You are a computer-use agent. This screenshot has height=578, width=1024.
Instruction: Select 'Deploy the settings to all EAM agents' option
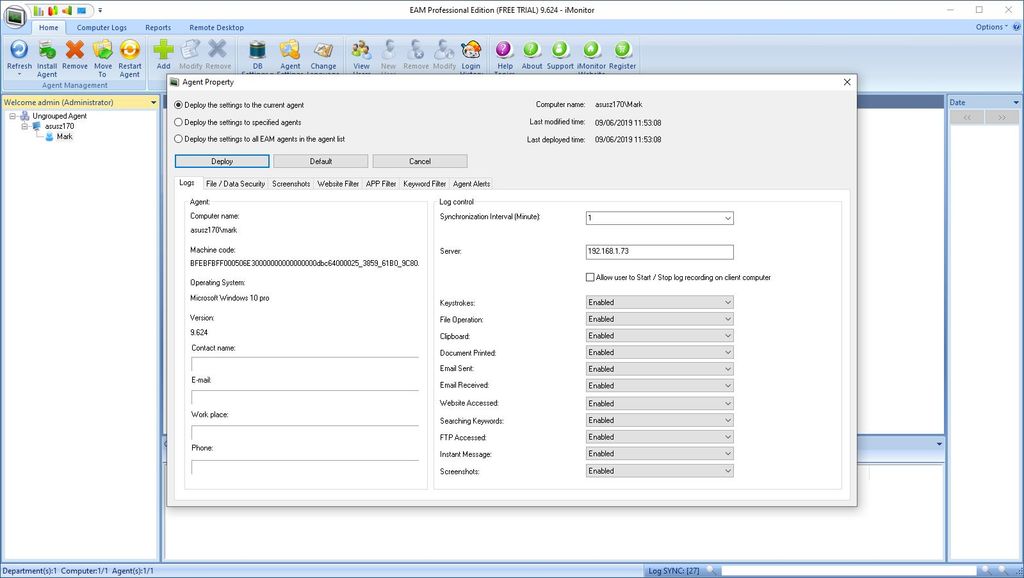(179, 139)
